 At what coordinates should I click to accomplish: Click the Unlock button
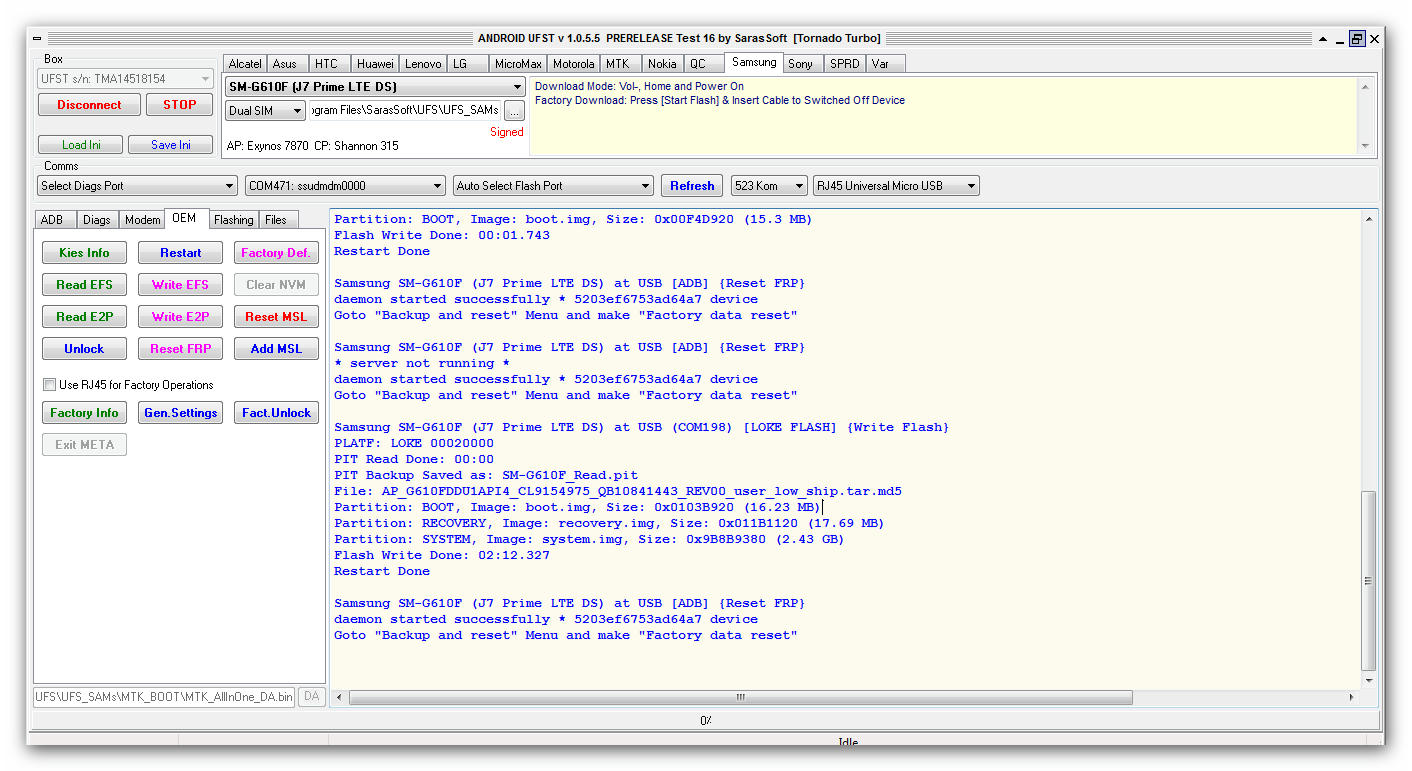pyautogui.click(x=85, y=349)
